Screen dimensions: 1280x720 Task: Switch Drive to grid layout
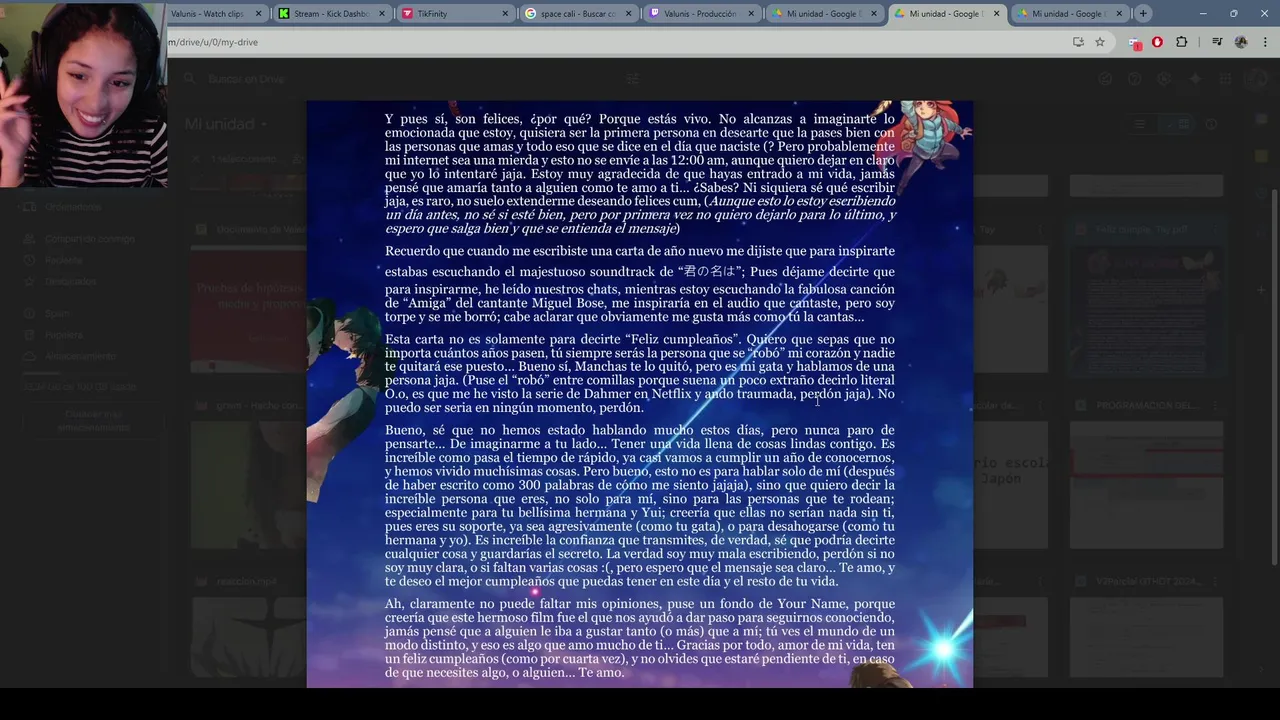[1179, 124]
